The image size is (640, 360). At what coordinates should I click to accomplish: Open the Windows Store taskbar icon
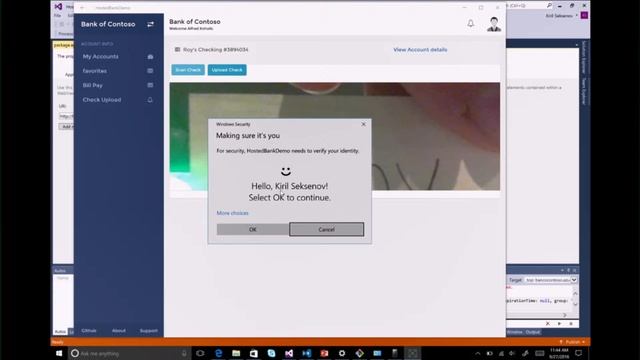[253, 353]
